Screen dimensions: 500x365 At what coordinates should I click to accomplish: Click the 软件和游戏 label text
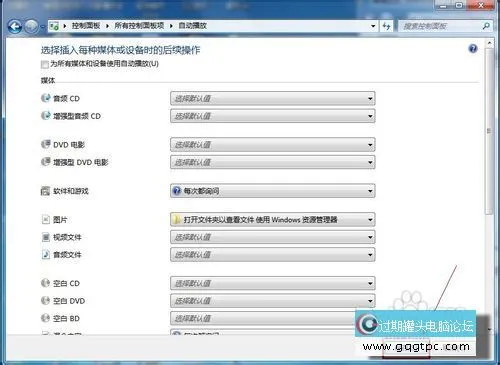[71, 191]
